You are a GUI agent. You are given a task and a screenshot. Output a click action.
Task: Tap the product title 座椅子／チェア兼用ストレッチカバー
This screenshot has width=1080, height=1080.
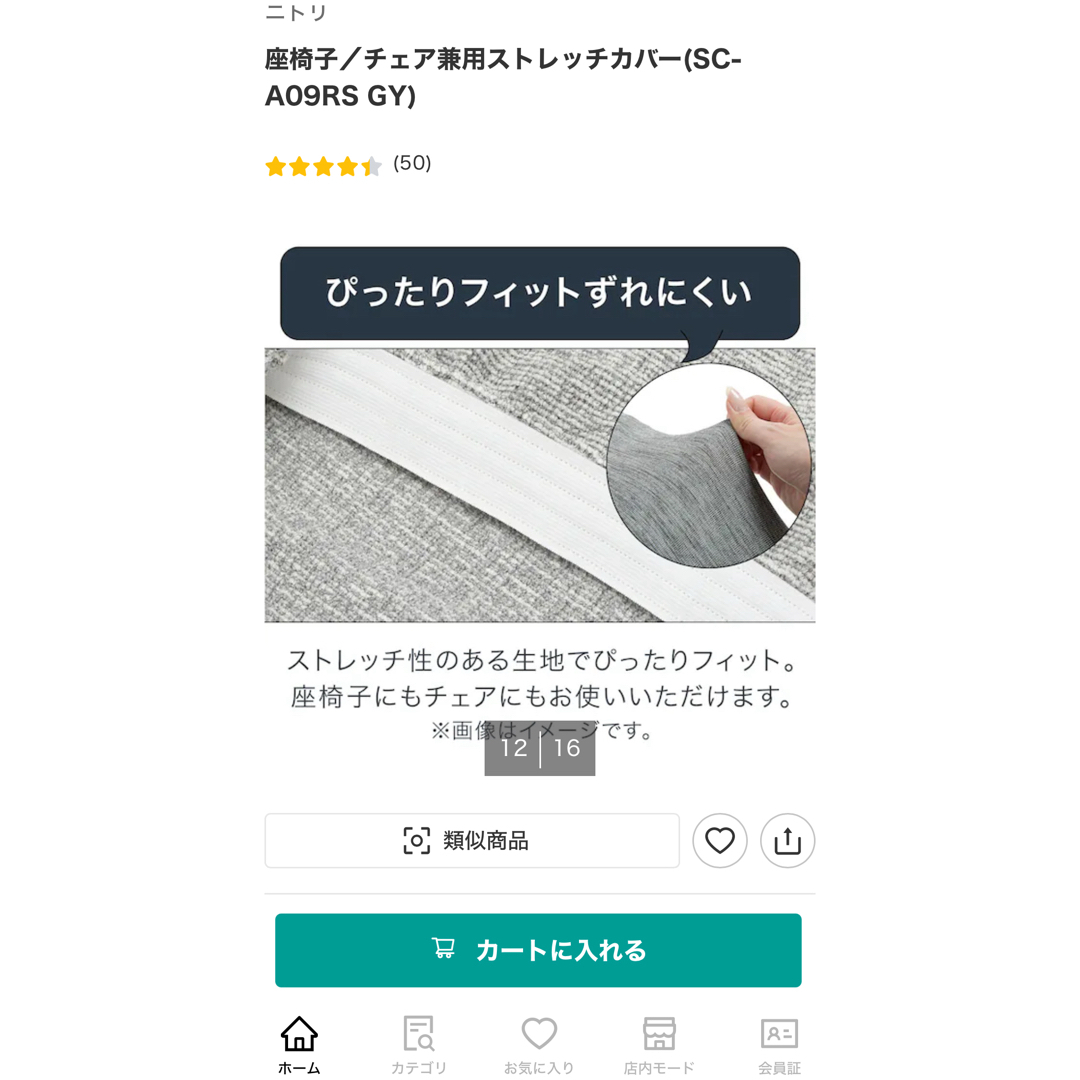503,77
